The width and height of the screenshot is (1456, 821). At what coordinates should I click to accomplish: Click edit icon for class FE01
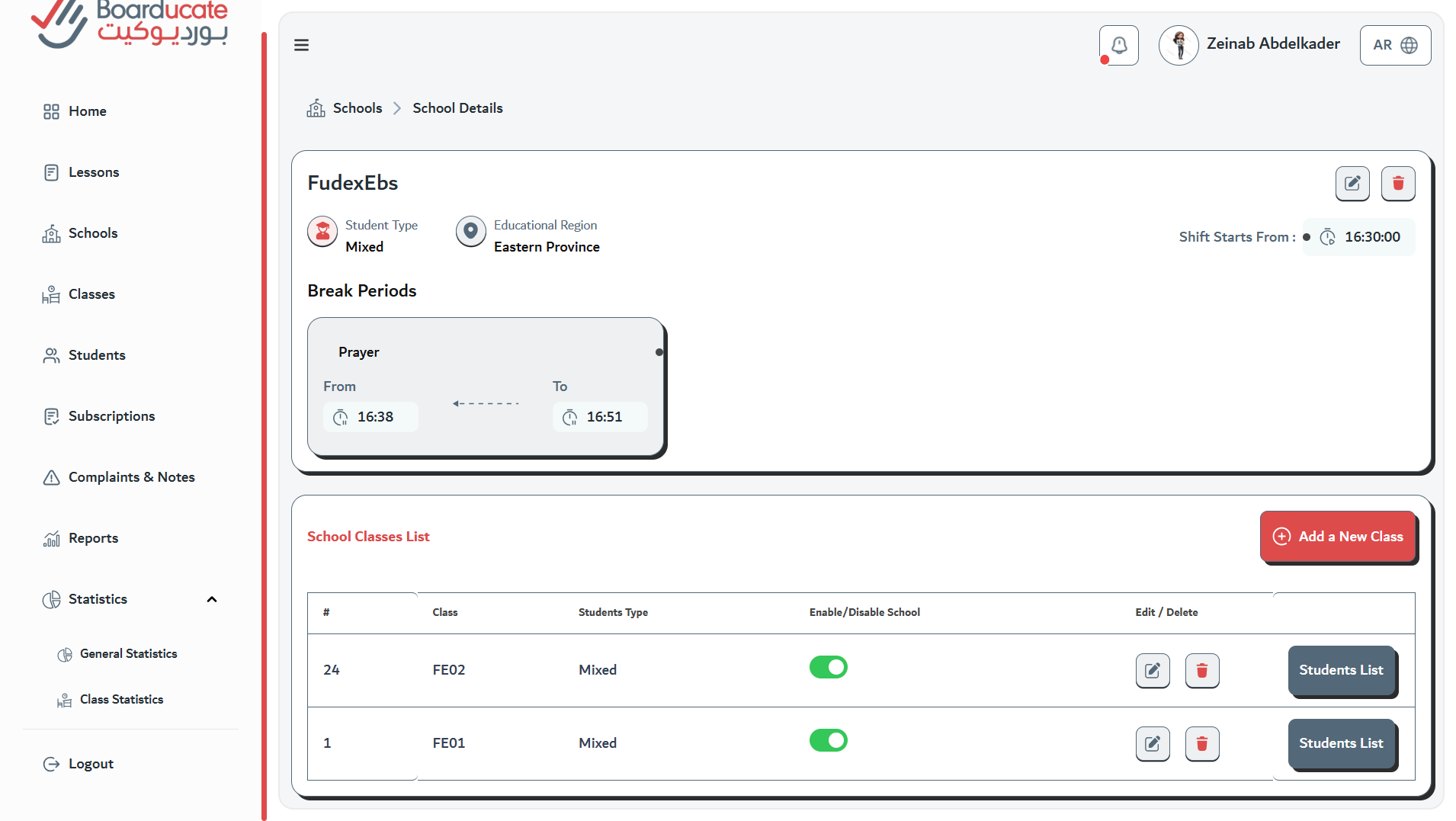(1153, 744)
